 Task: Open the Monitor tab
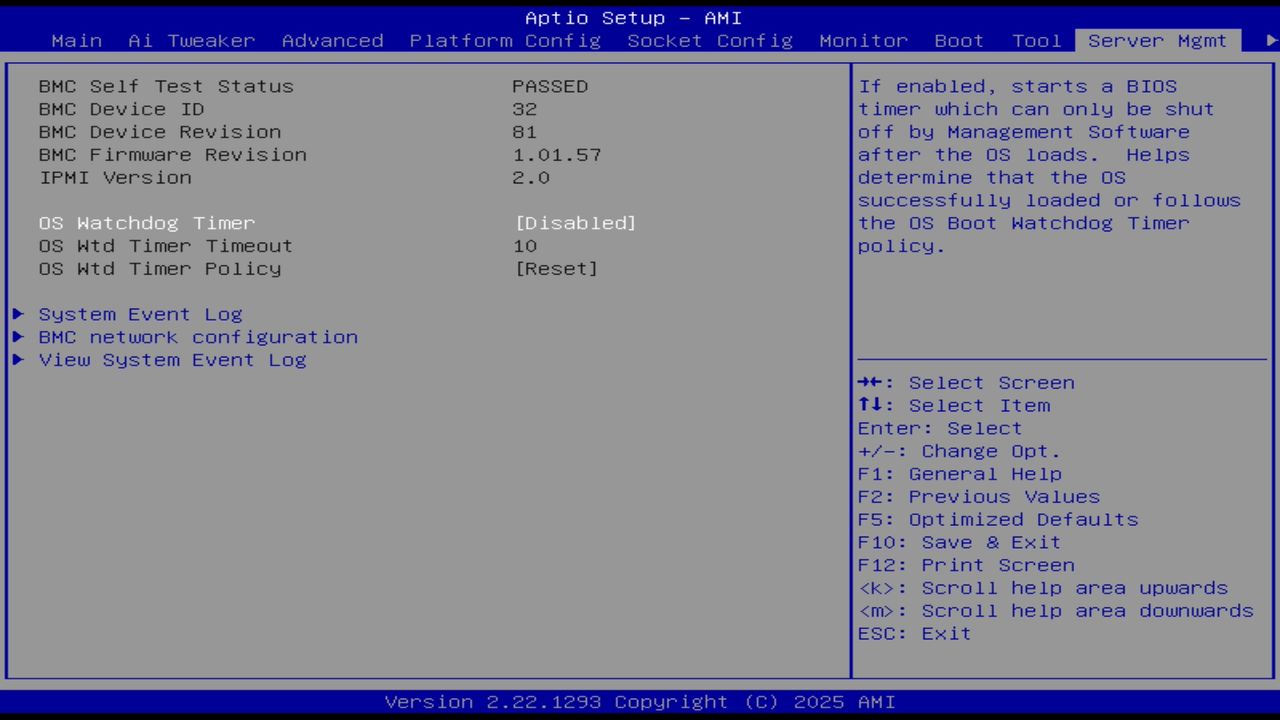tap(863, 41)
